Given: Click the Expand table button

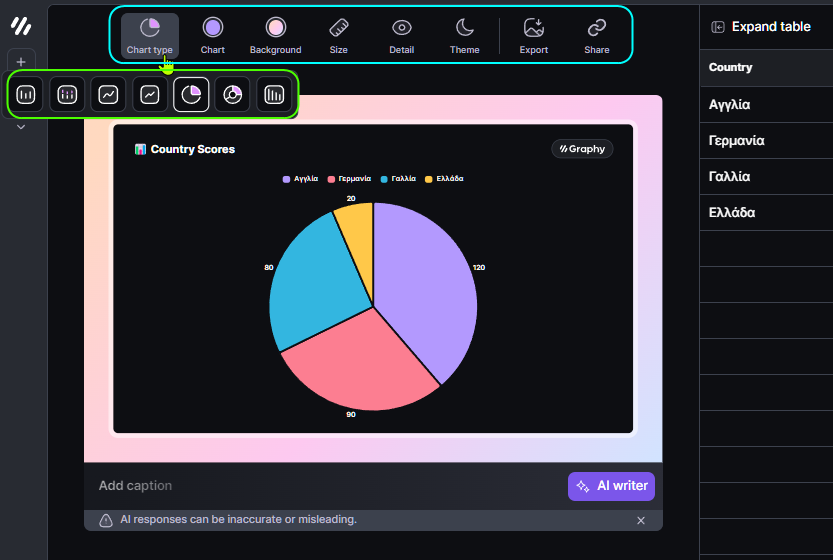Looking at the screenshot, I should (x=761, y=27).
